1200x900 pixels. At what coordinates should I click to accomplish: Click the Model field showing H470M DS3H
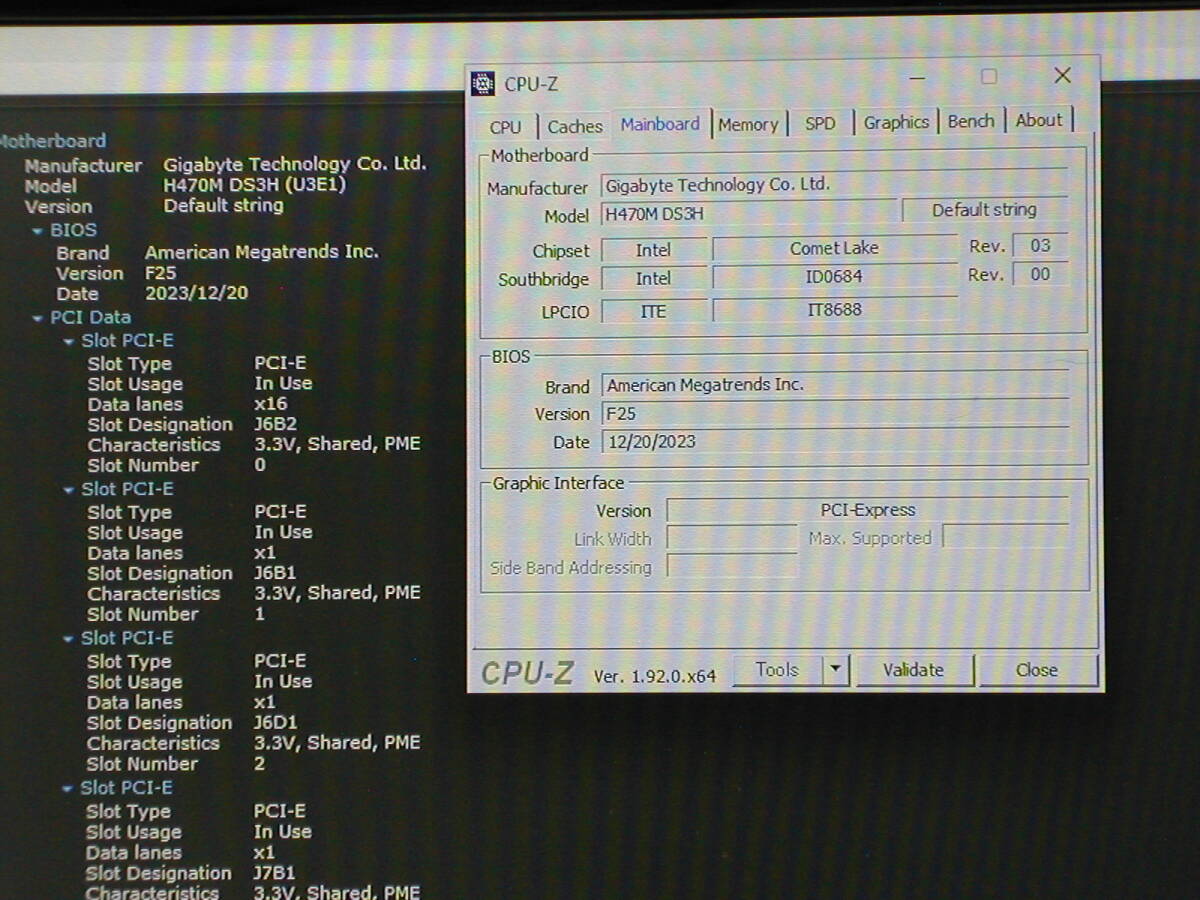pyautogui.click(x=749, y=214)
